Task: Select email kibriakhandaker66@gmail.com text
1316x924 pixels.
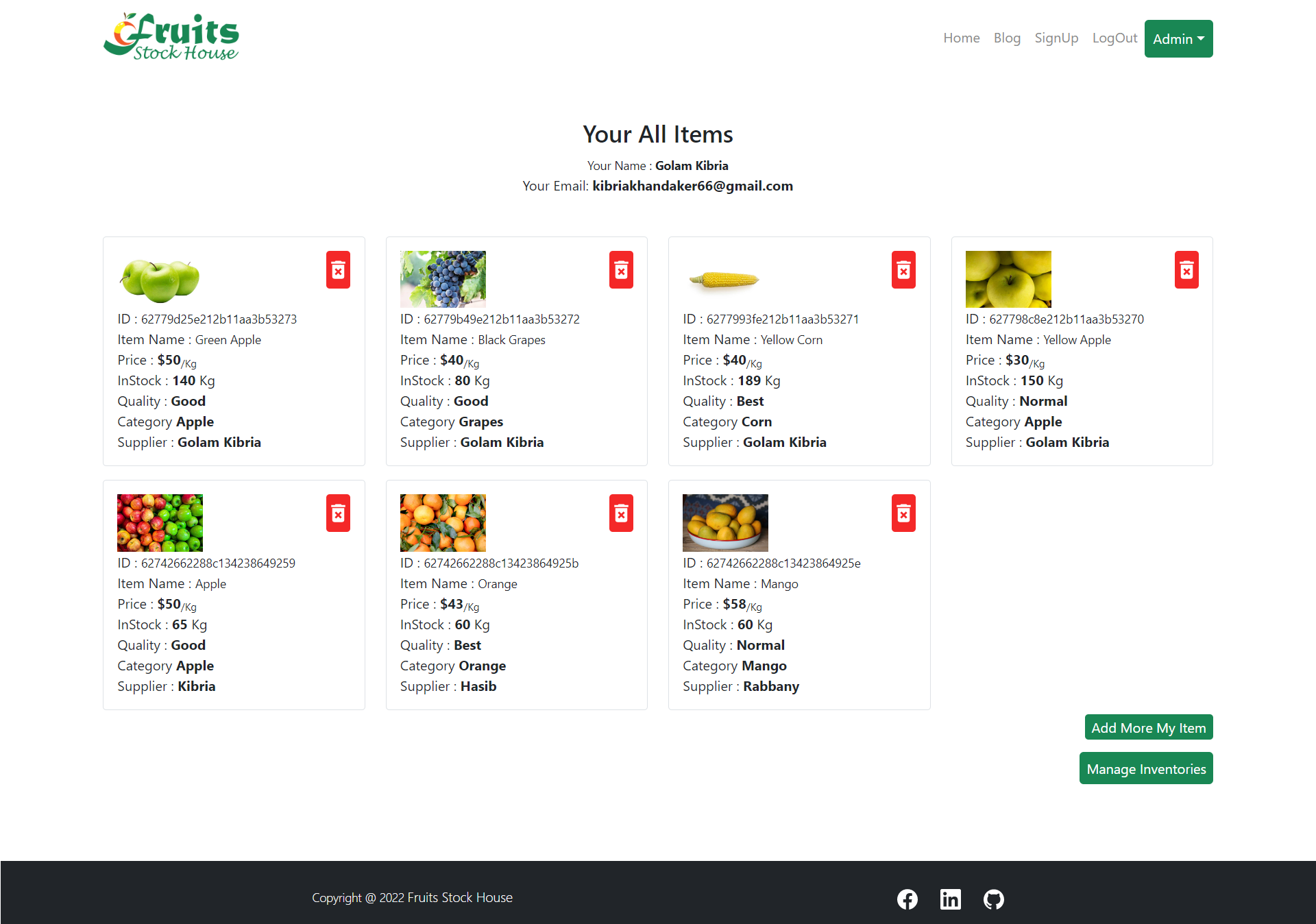Action: (x=692, y=186)
